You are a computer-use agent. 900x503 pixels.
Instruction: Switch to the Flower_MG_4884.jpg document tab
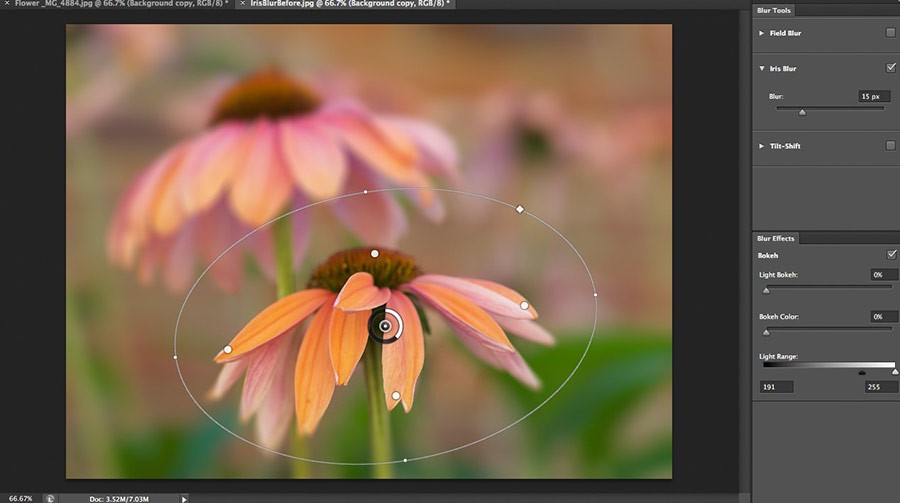115,5
